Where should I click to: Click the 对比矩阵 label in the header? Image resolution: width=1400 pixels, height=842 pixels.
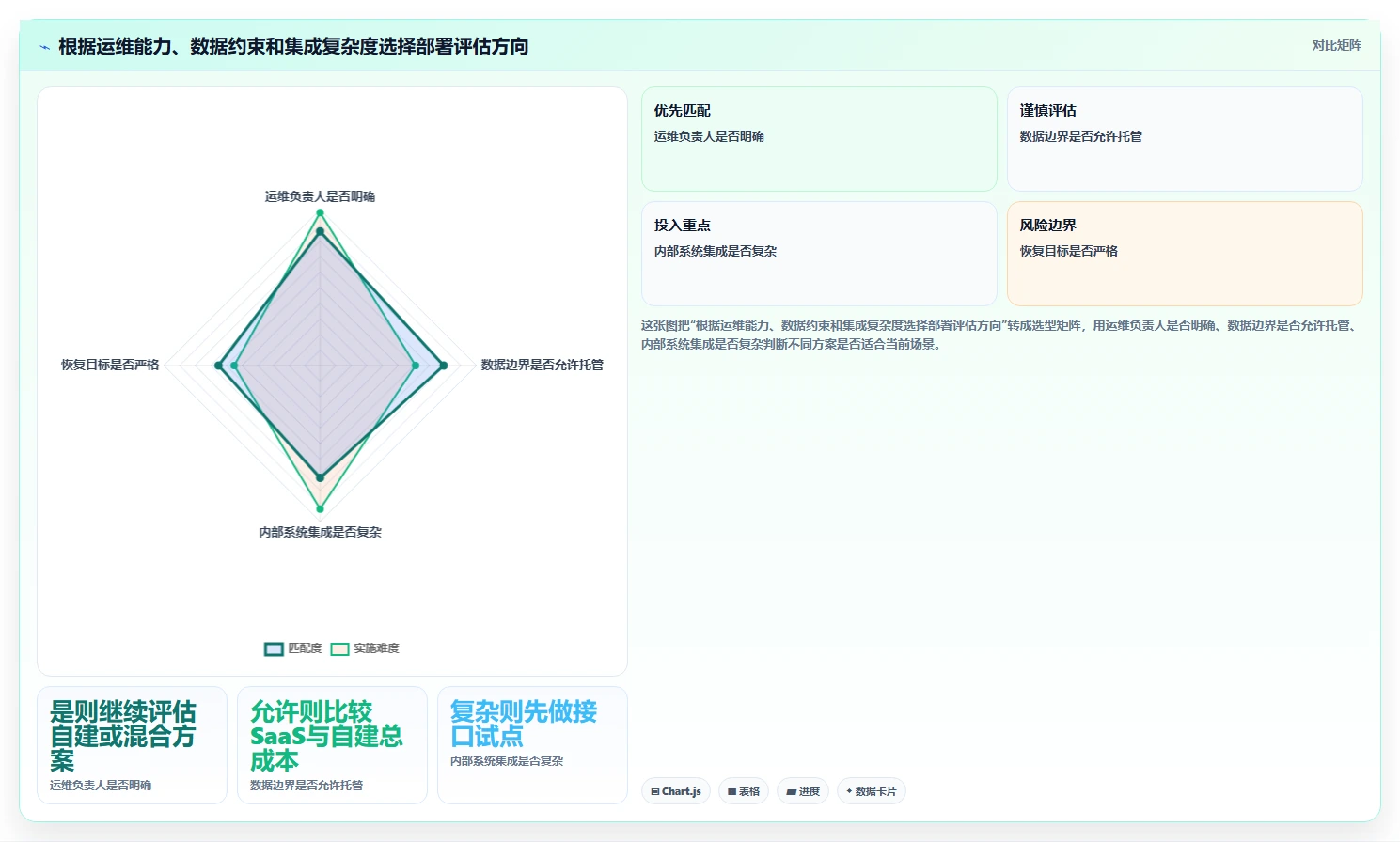[x=1336, y=45]
